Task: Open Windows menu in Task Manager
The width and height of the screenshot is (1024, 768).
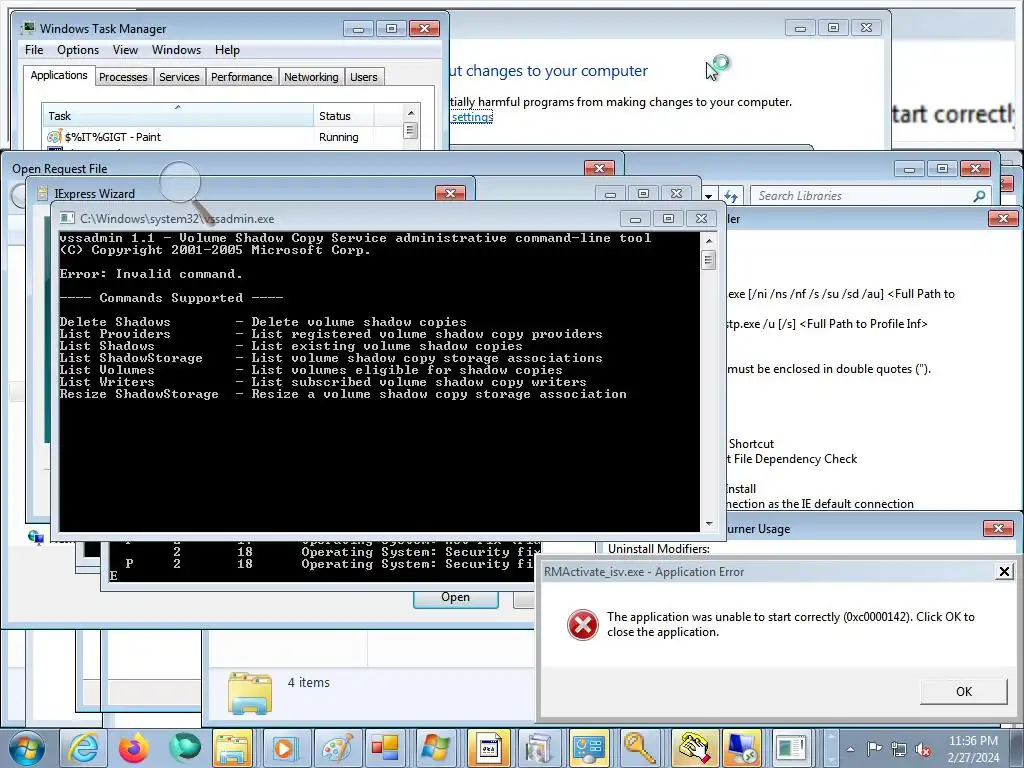Action: tap(176, 50)
